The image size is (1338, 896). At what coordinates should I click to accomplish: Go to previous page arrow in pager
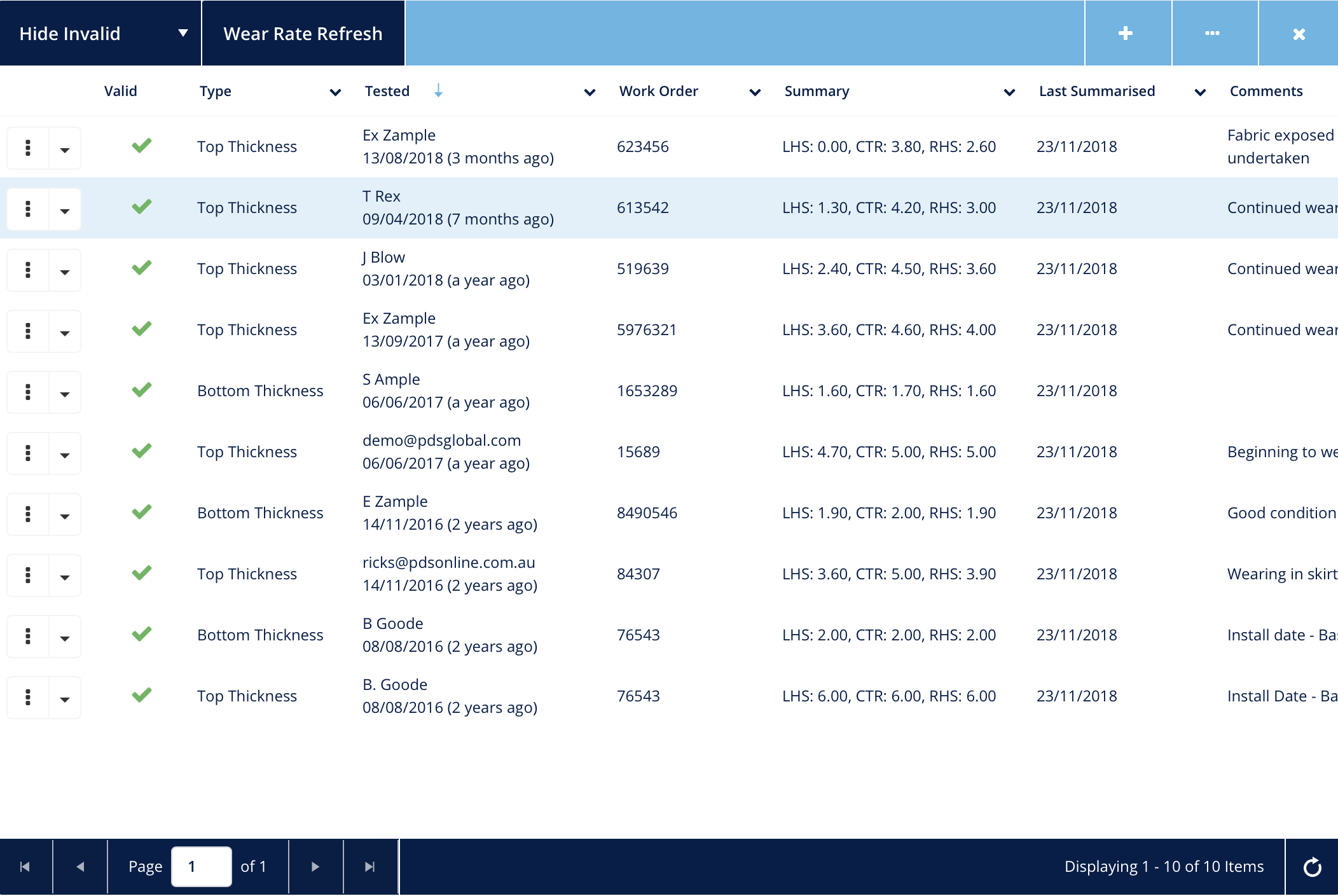pos(80,867)
